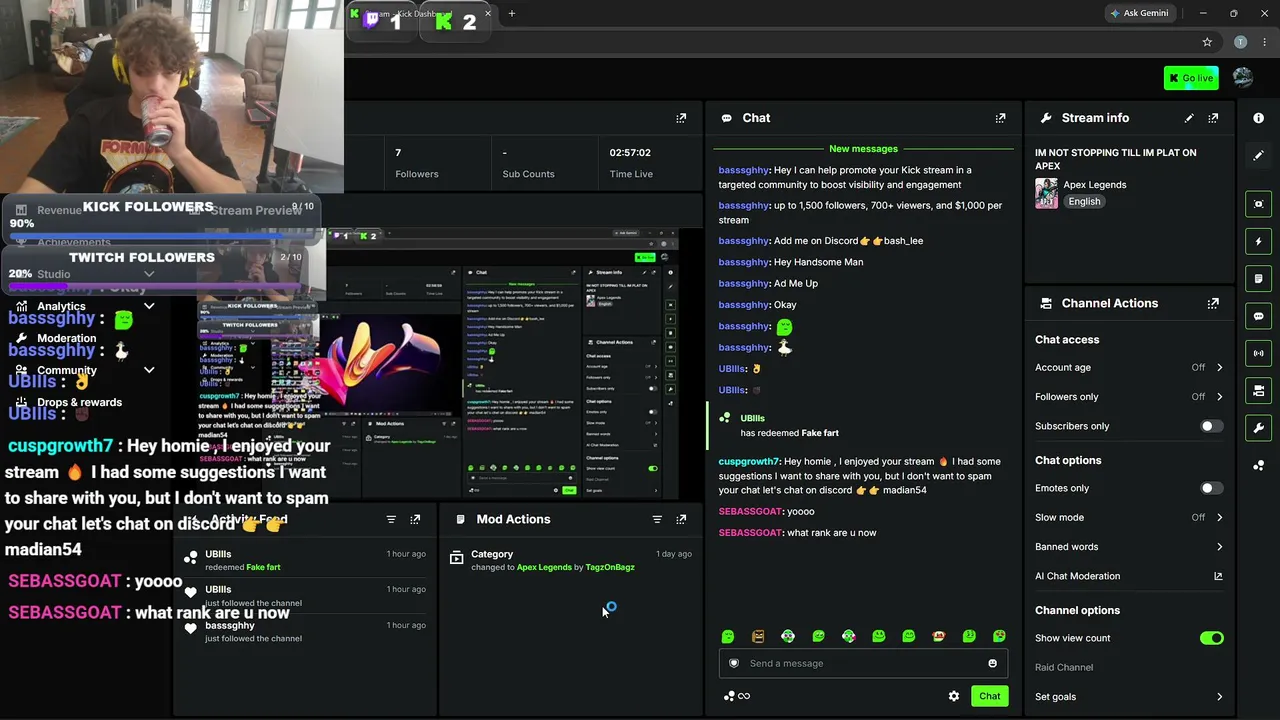The width and height of the screenshot is (1280, 720).
Task: Toggle Emotes only chat switch
Action: coord(1210,488)
